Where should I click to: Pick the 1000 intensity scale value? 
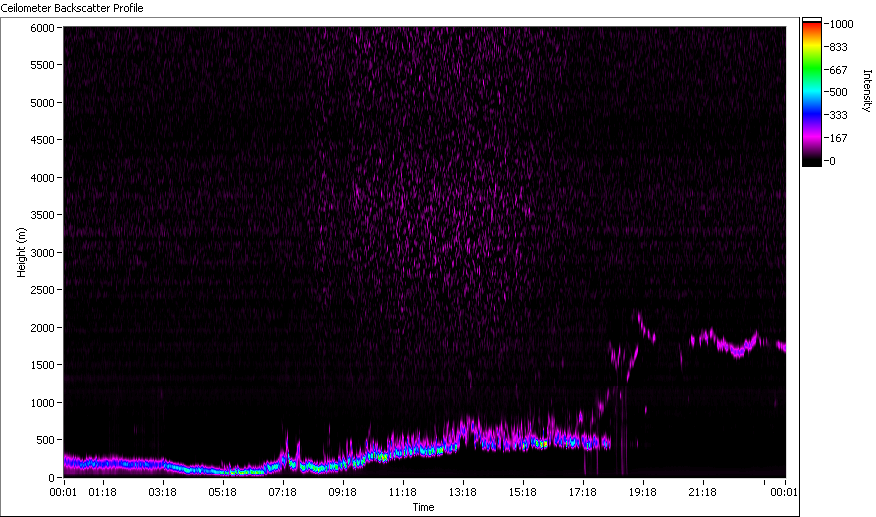pyautogui.click(x=841, y=24)
